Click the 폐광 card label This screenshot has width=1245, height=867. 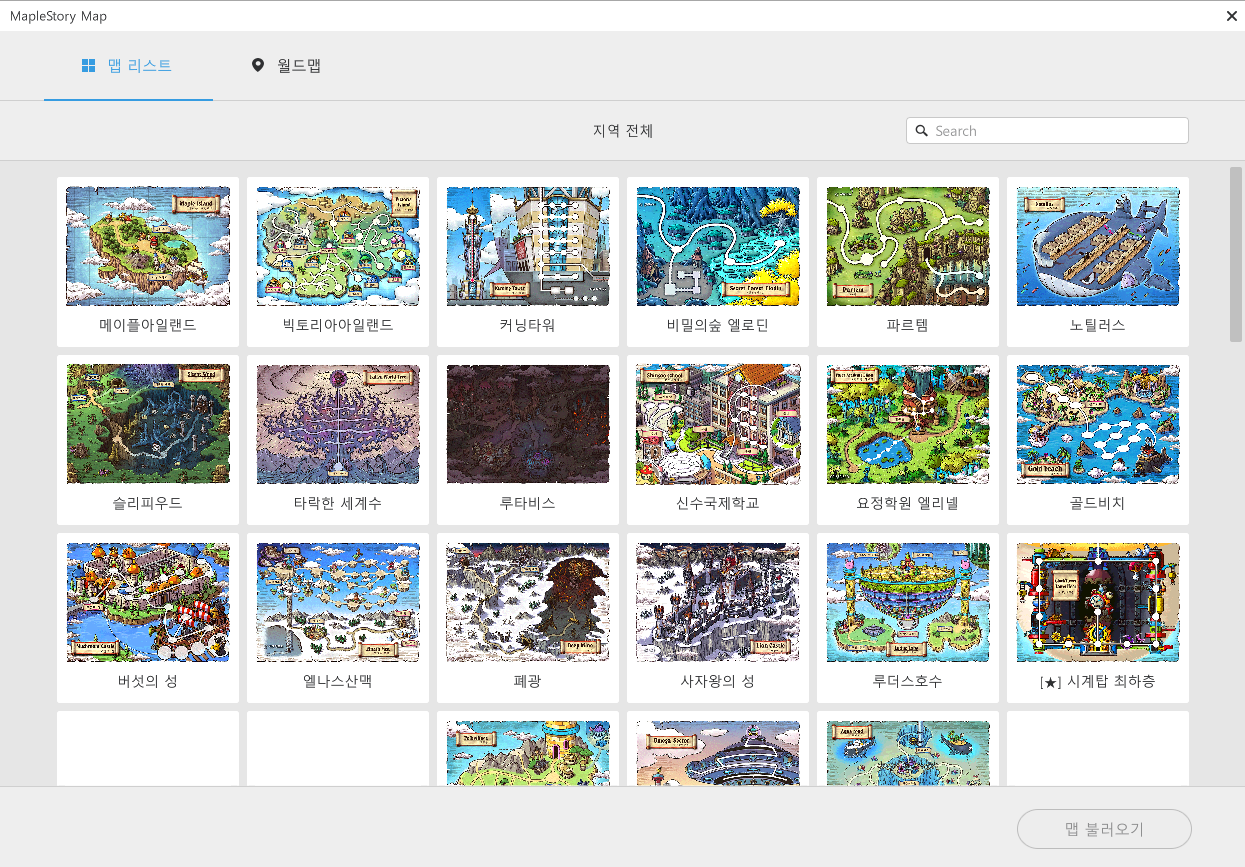coord(528,681)
